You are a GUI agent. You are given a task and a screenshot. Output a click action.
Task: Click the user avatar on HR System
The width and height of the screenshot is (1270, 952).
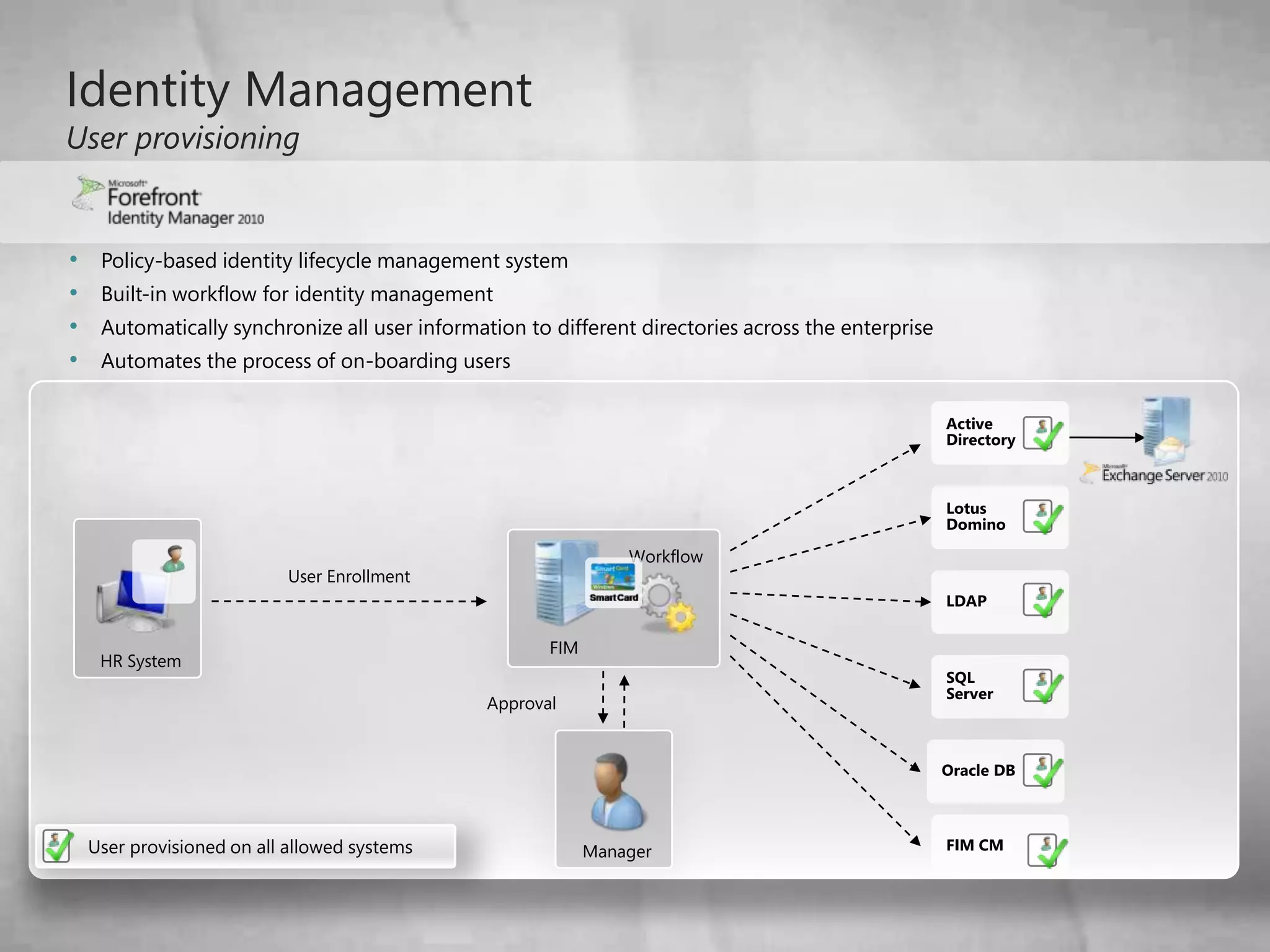(x=174, y=558)
